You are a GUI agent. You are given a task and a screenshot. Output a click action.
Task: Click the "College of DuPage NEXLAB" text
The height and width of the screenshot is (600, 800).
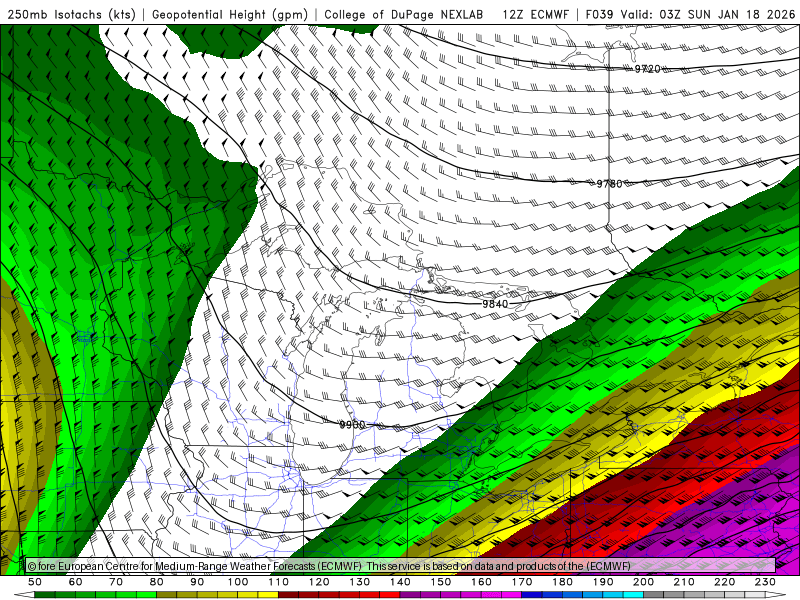coord(404,14)
